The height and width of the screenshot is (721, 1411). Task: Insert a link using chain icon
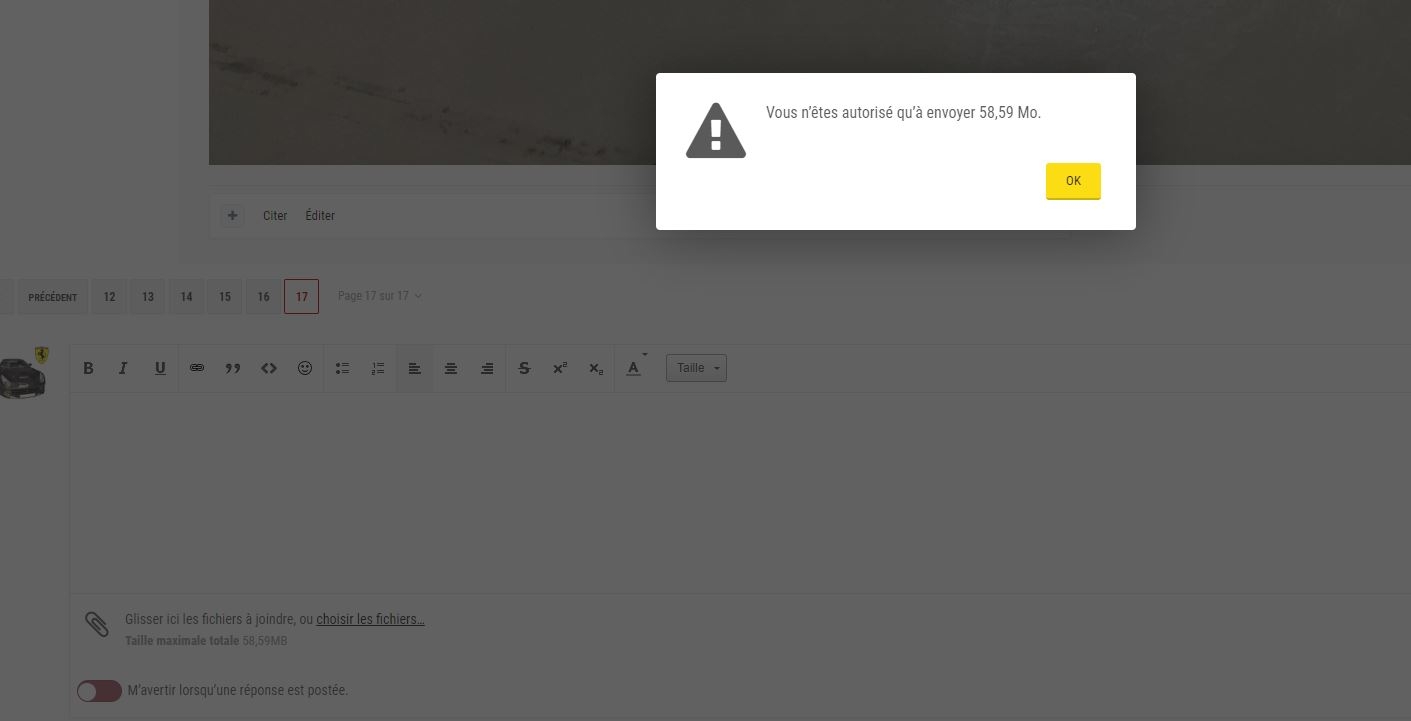pyautogui.click(x=197, y=368)
